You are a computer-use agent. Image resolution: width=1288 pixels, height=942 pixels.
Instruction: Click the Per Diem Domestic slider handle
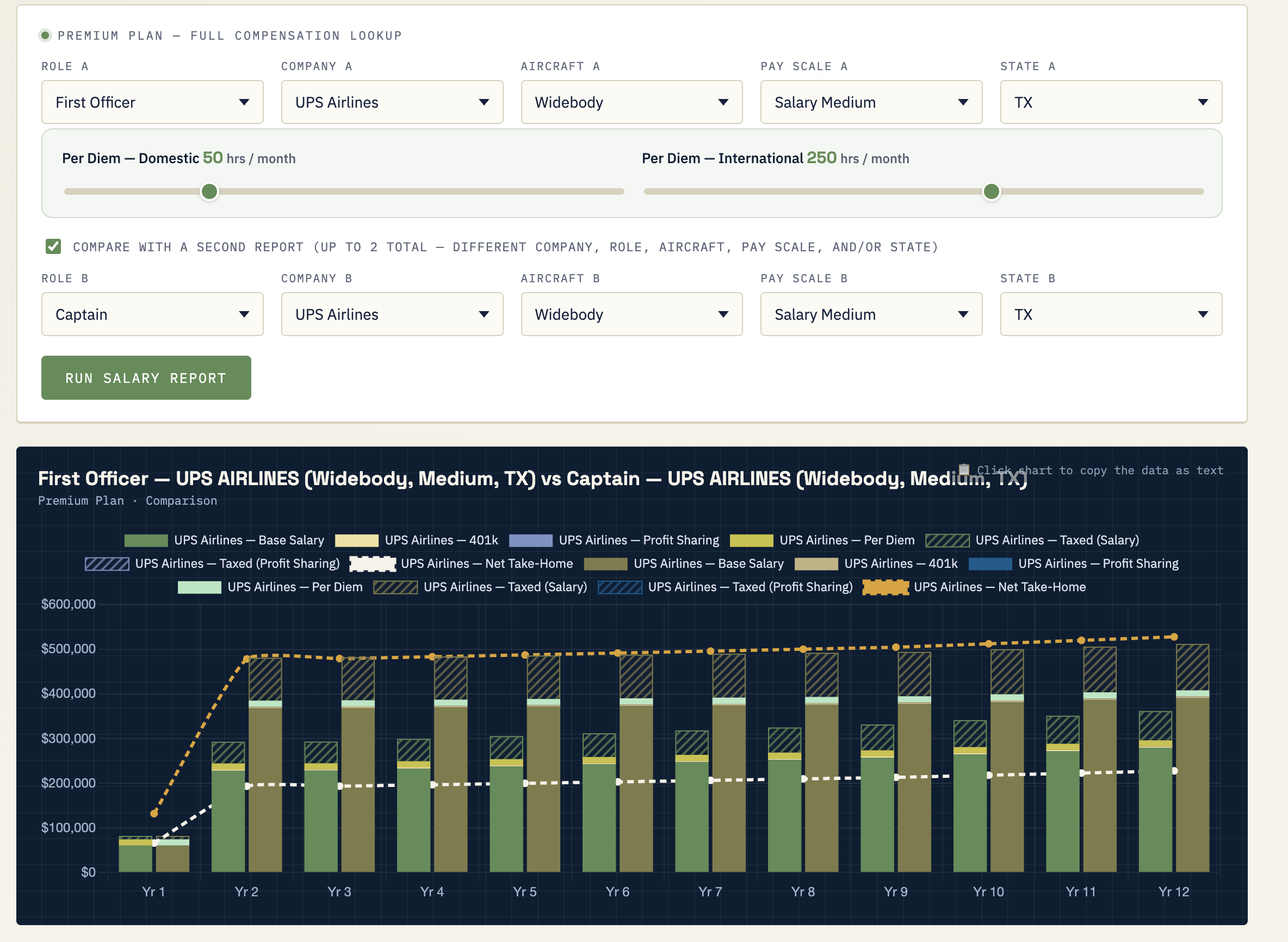209,191
